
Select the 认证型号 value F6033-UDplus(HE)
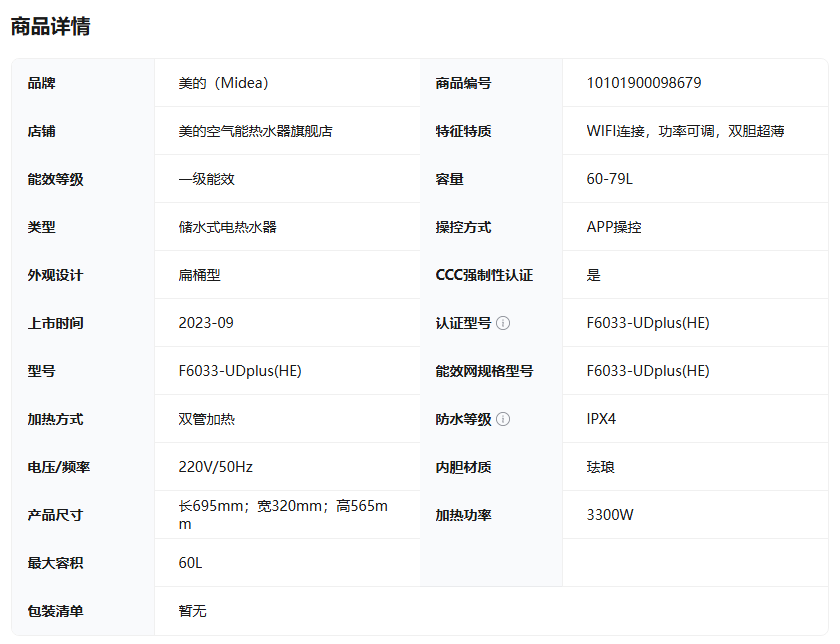tap(648, 323)
